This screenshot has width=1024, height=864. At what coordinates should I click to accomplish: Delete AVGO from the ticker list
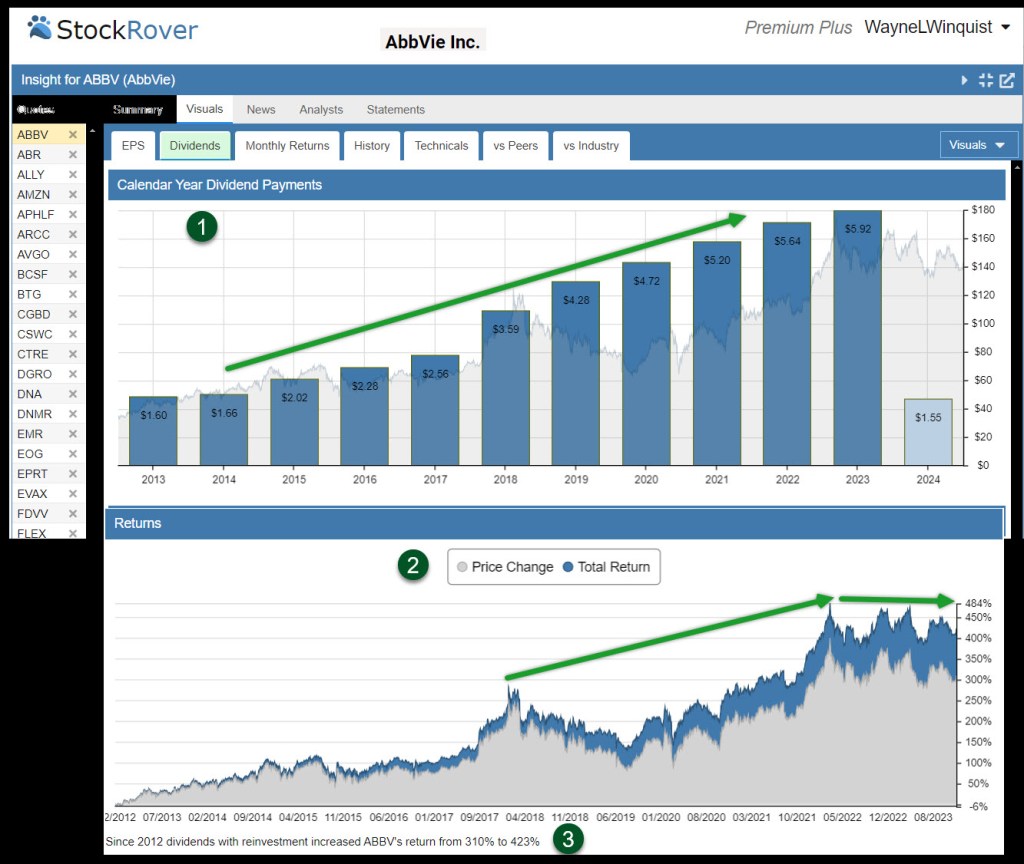coord(72,255)
